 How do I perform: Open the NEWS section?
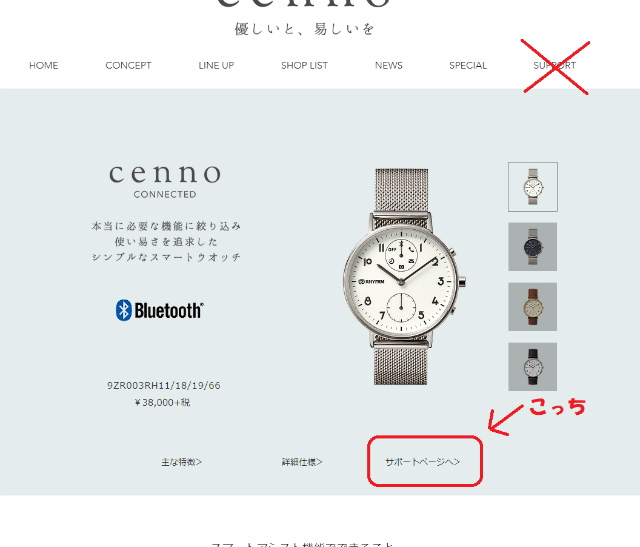tap(389, 65)
